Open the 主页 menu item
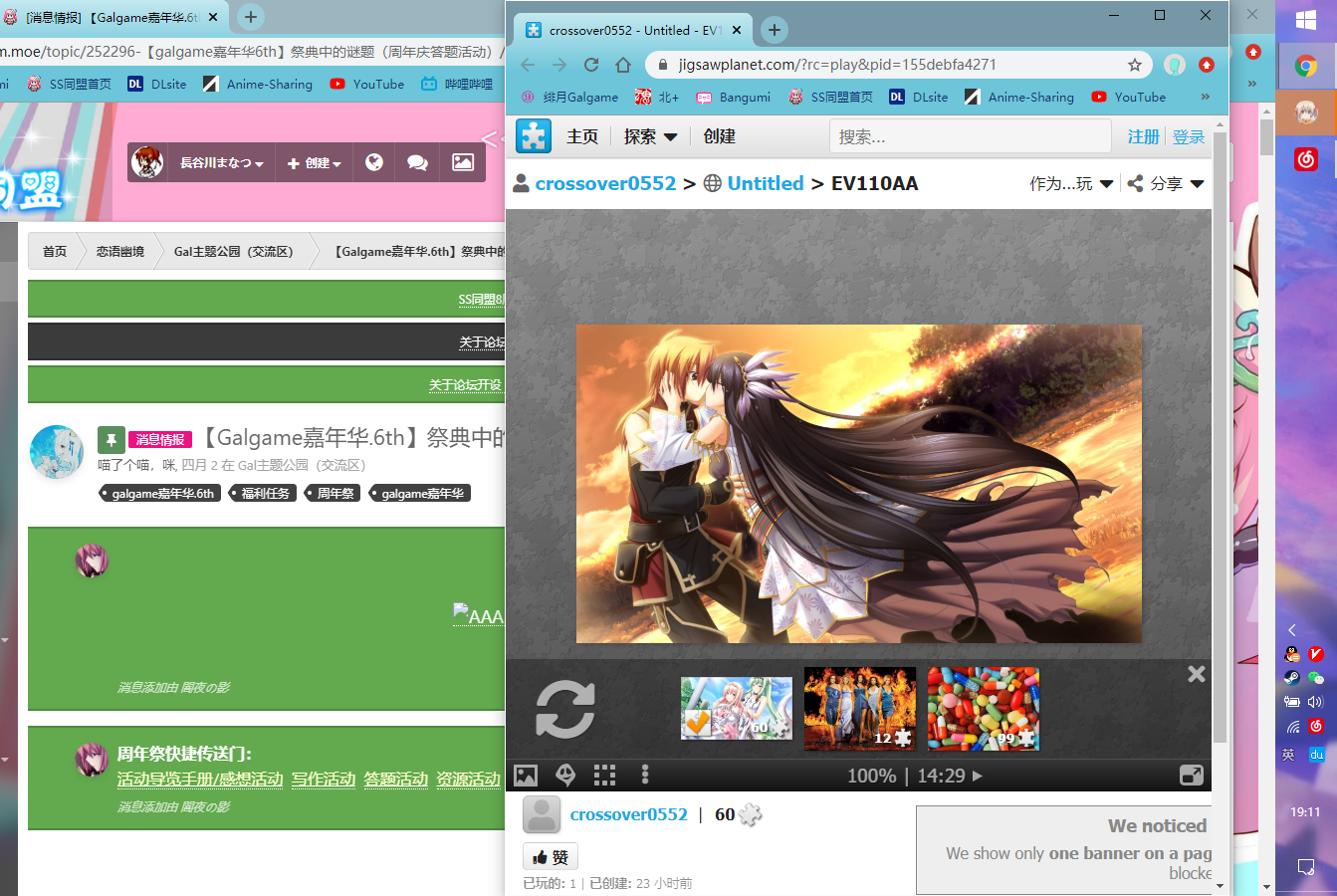This screenshot has width=1337, height=896. (582, 136)
